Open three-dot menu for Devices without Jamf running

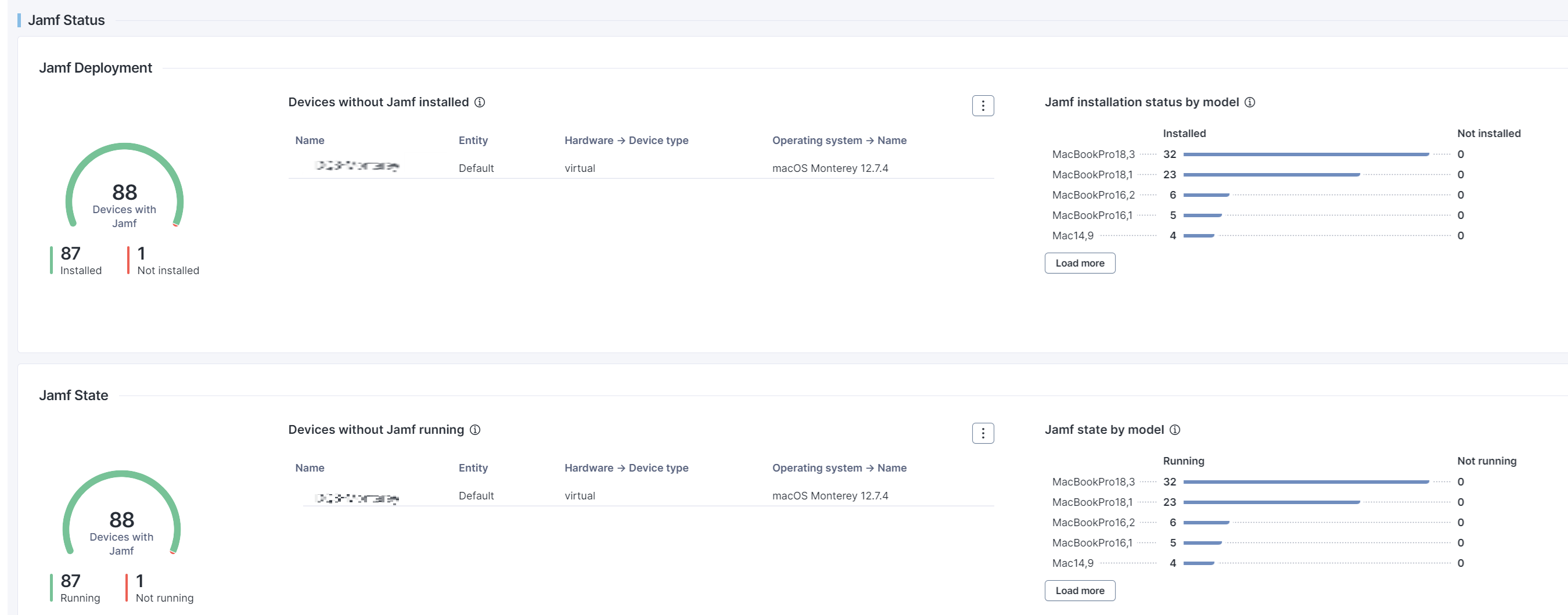pos(983,434)
